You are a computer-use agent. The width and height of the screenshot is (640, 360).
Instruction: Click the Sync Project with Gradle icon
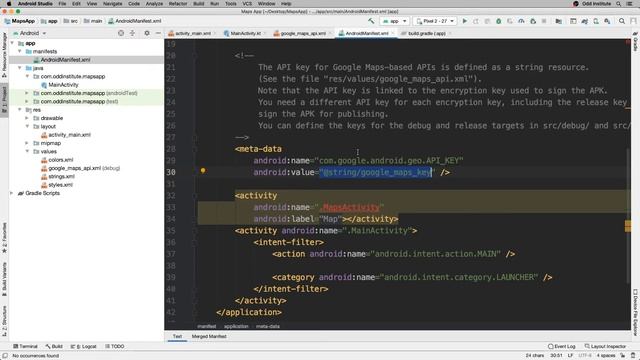[585, 21]
